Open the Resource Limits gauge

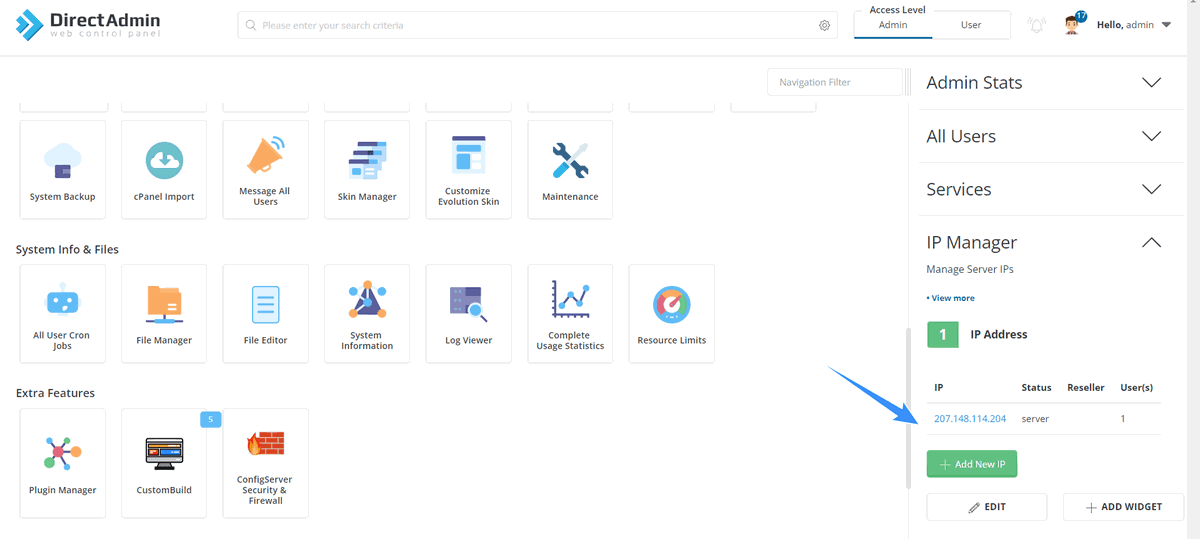click(671, 313)
